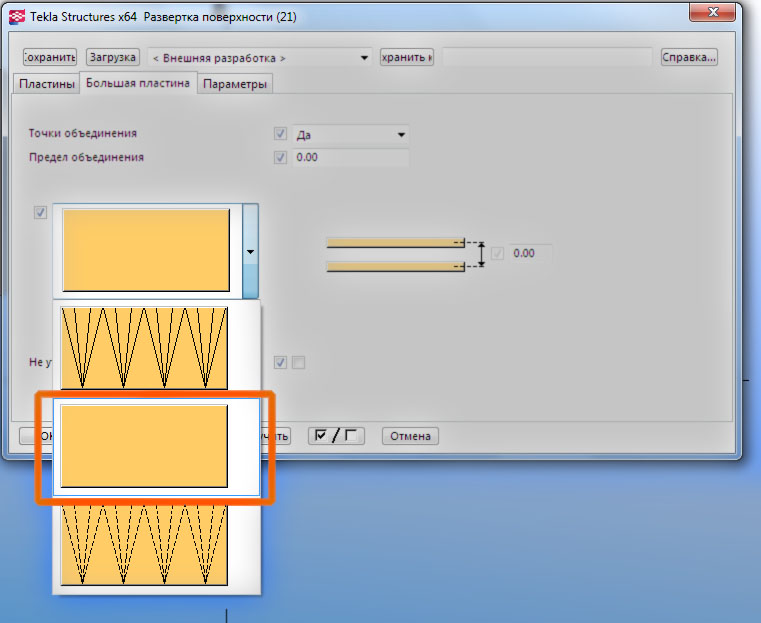The width and height of the screenshot is (761, 623).
Task: Open the Параметры tab
Action: point(235,85)
